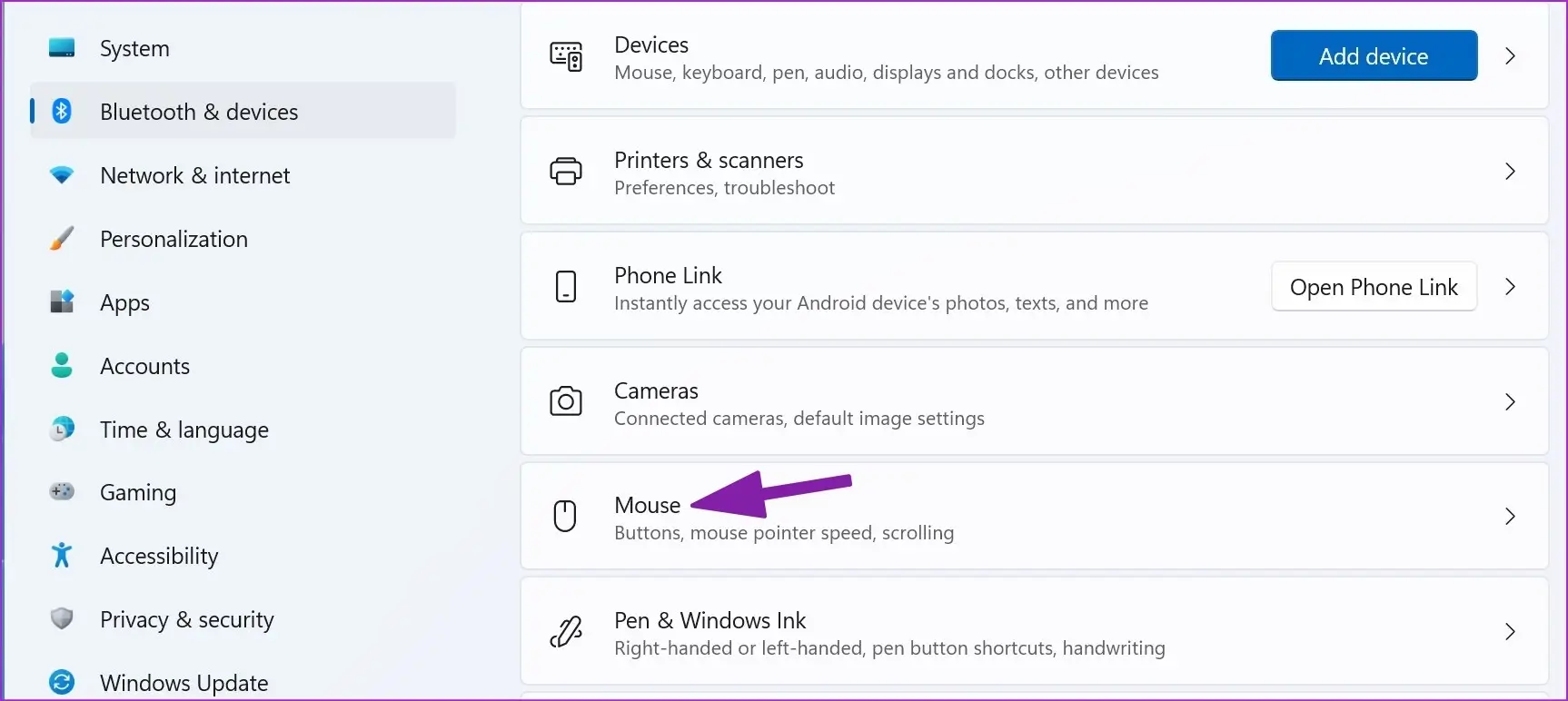Click the Add device button
Viewport: 1568px width, 701px height.
[1374, 56]
